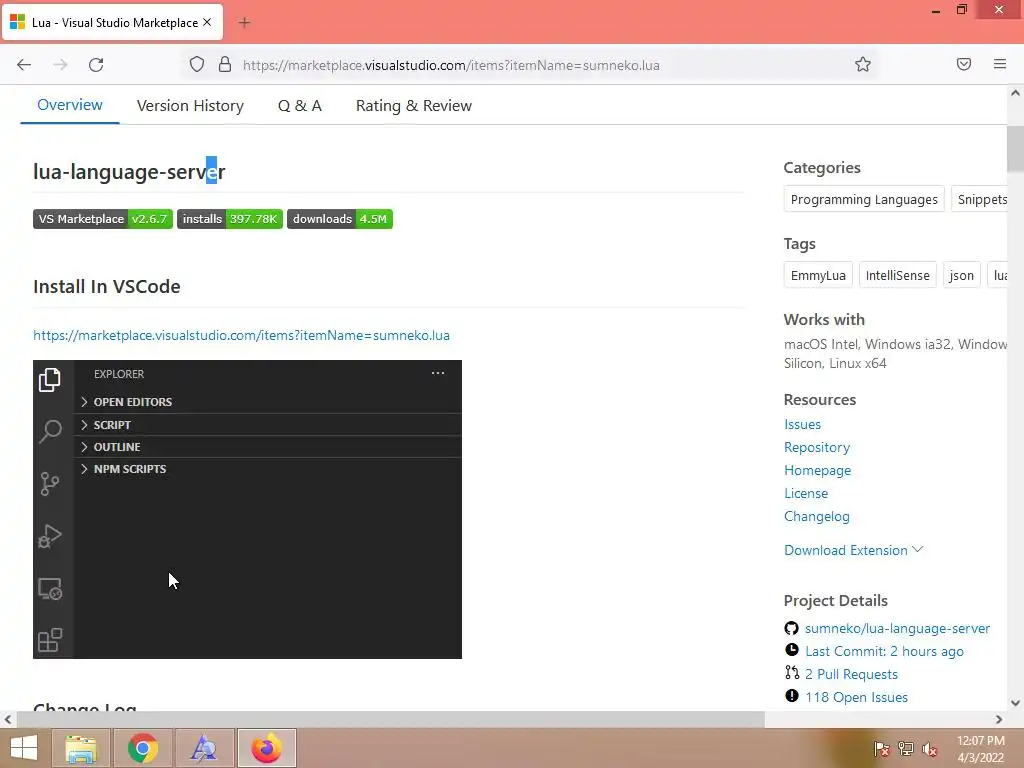Open the Firefox hamburger menu
This screenshot has height=768, width=1024.
pyautogui.click(x=1000, y=64)
